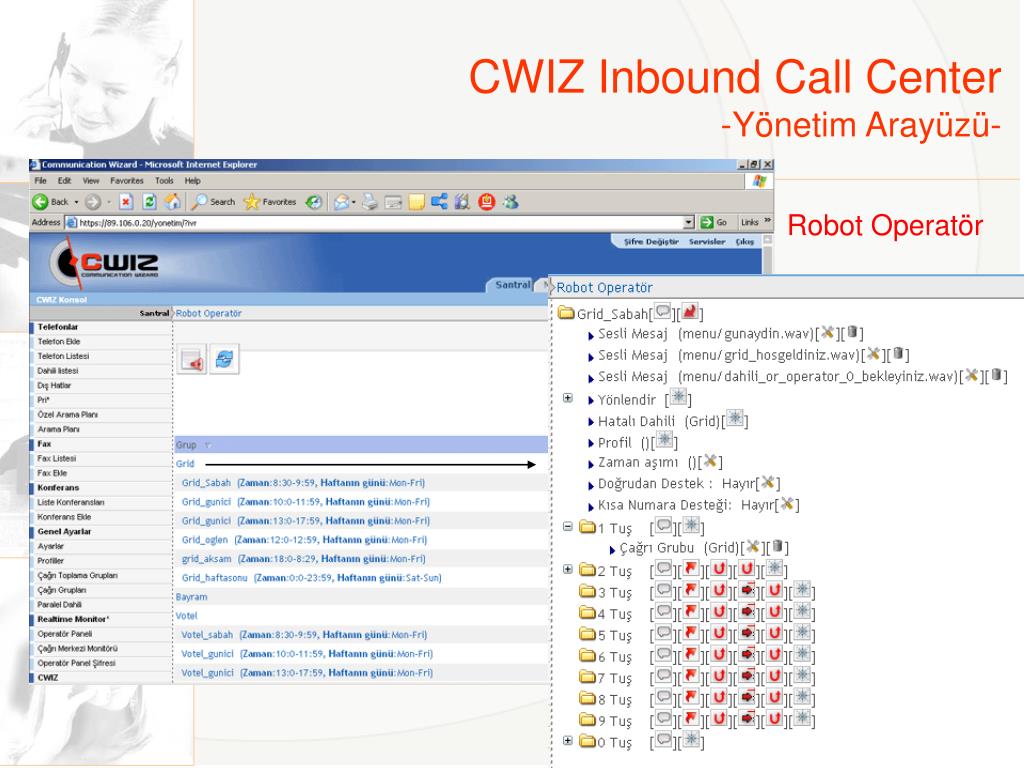Expand the Yönlendir tree node
1024x768 pixels.
tap(568, 398)
